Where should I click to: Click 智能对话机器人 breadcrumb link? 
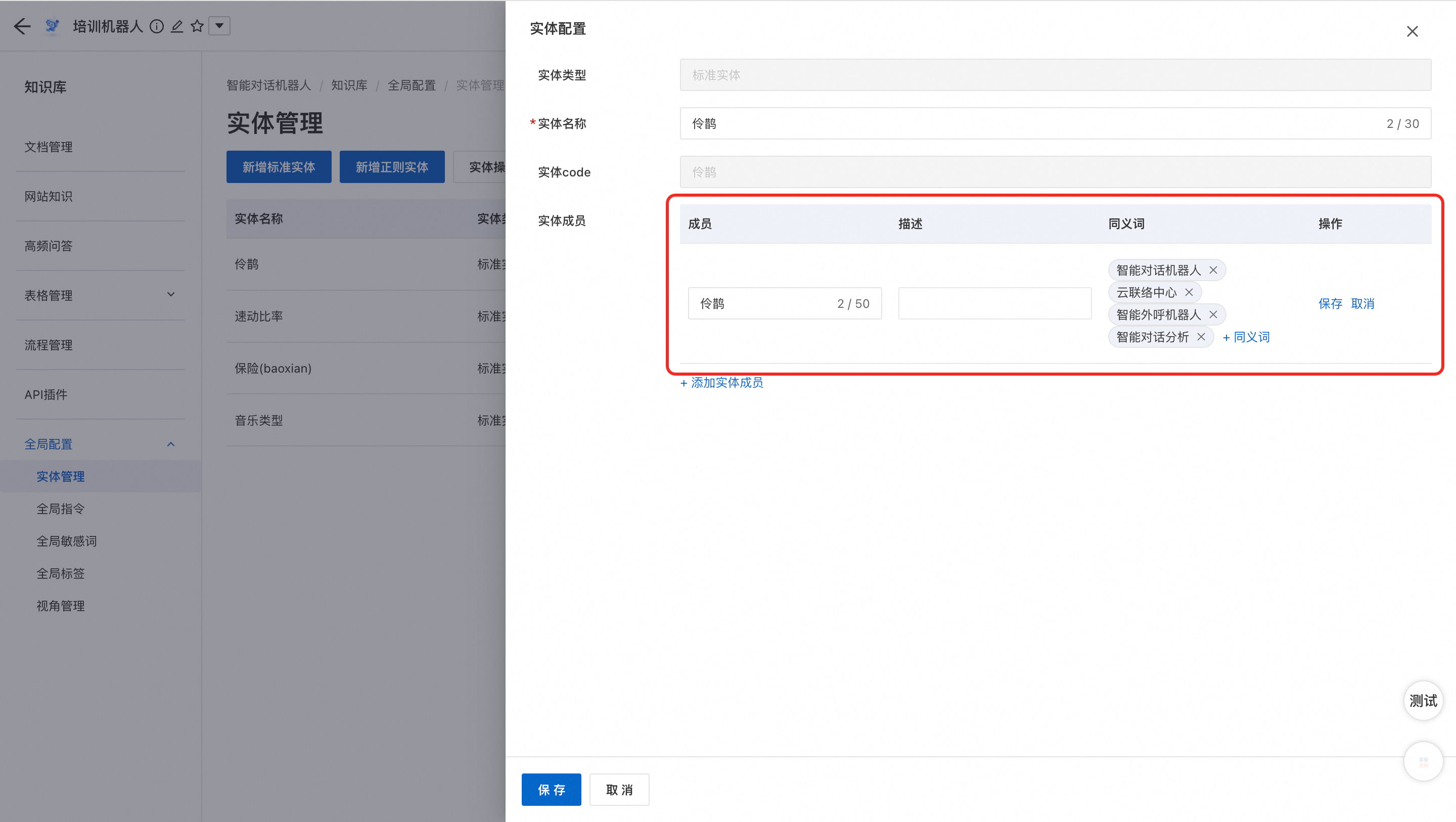[x=268, y=85]
